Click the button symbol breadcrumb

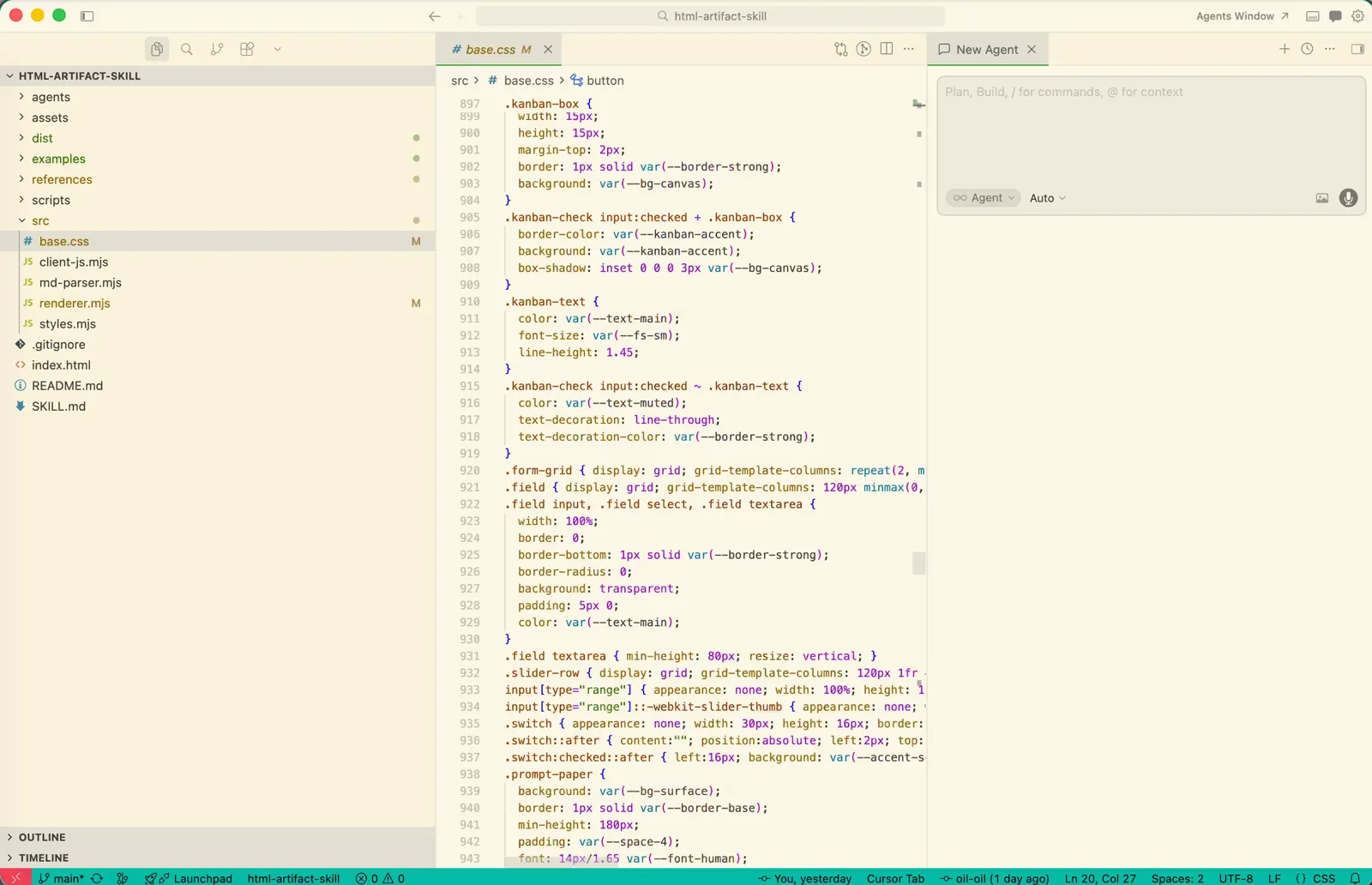coord(598,81)
